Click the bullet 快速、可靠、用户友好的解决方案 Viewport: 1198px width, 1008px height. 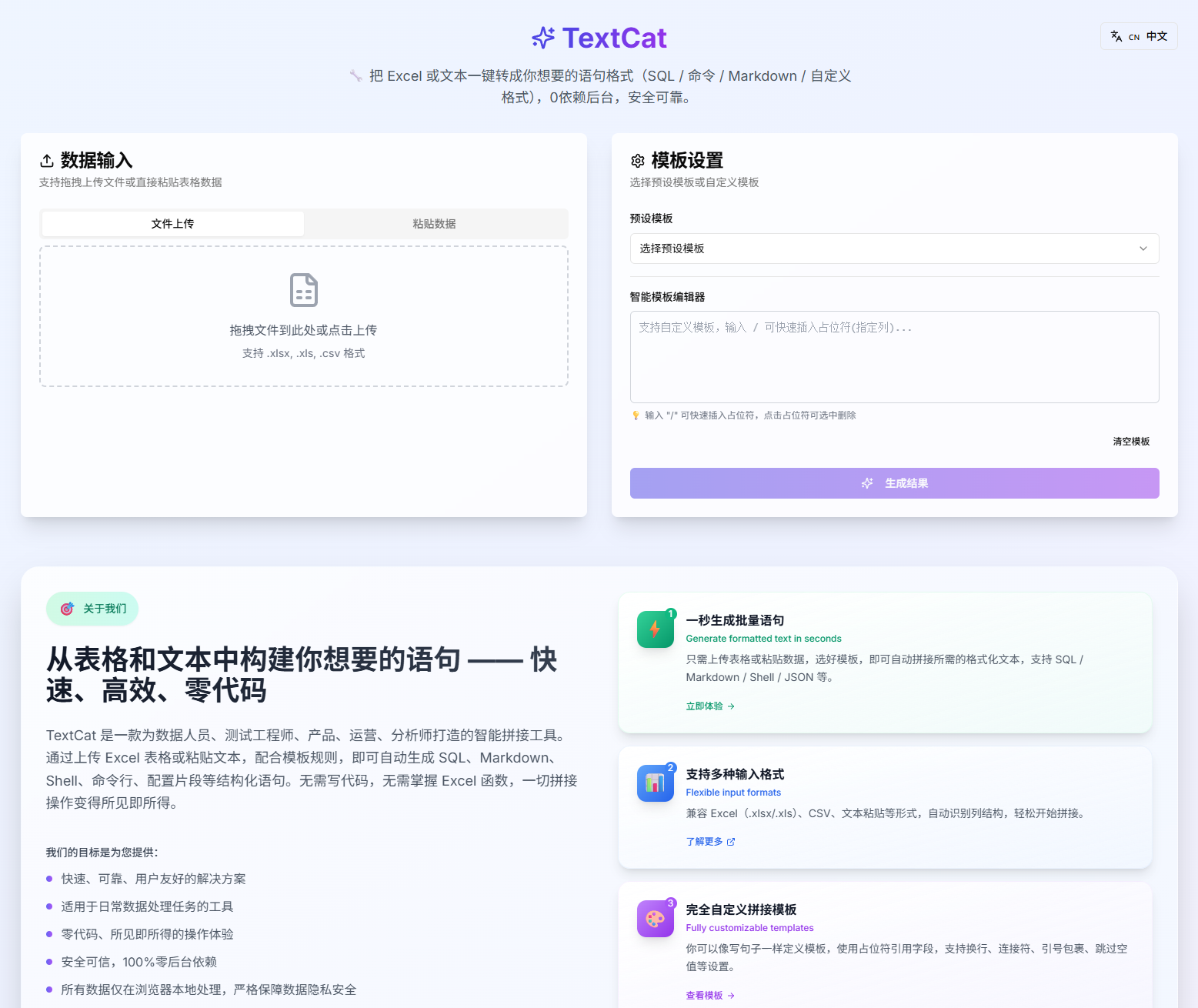154,879
